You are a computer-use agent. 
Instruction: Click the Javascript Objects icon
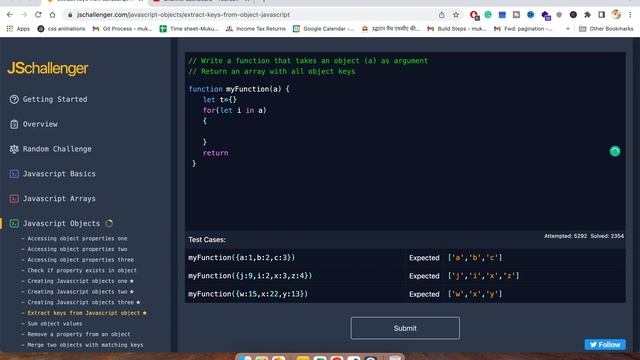tap(14, 224)
